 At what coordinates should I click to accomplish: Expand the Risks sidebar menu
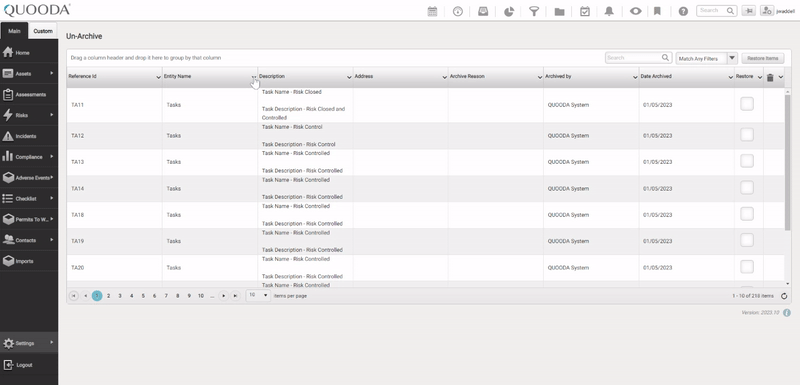click(x=29, y=115)
